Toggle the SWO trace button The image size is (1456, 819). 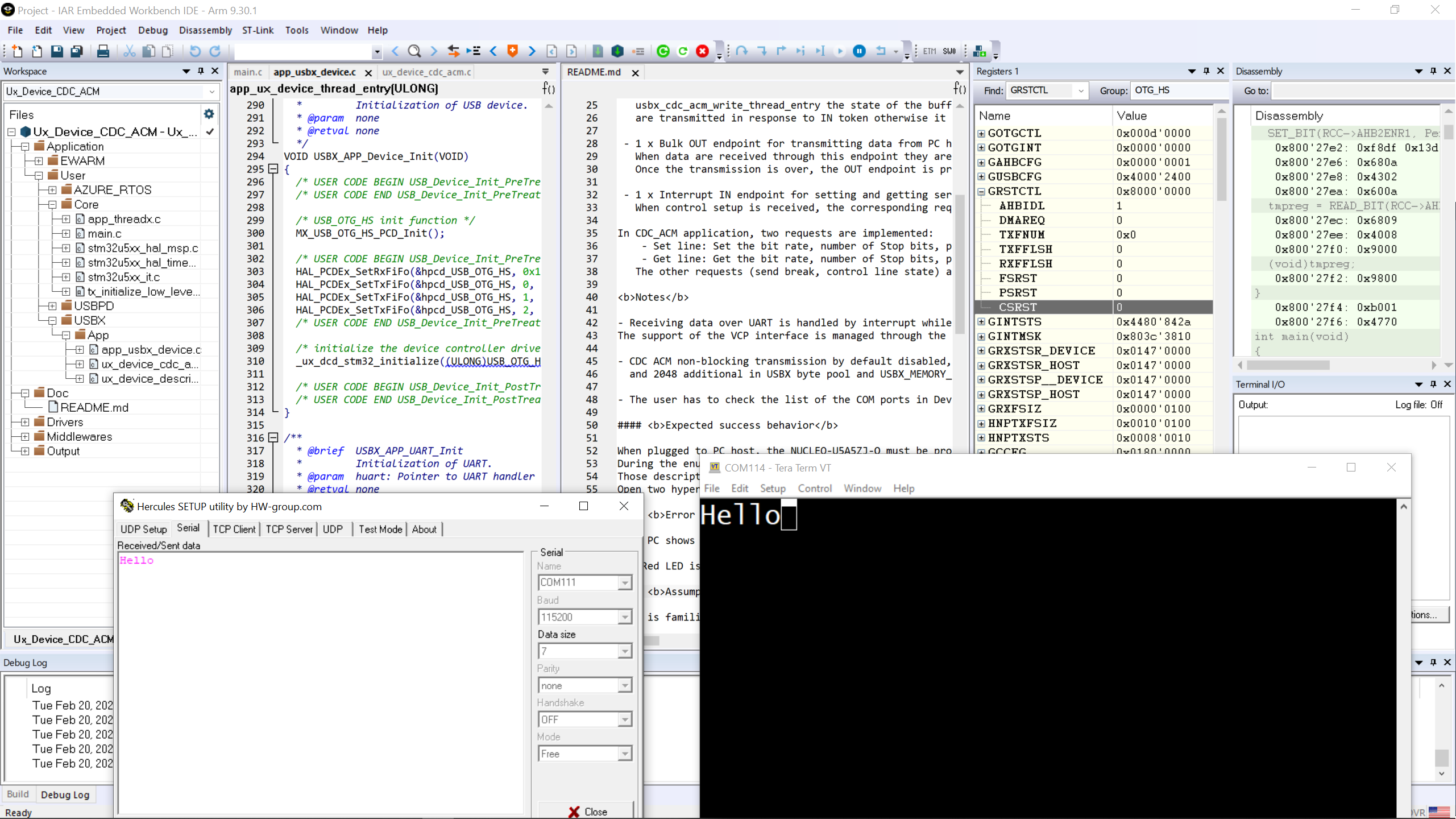(949, 51)
